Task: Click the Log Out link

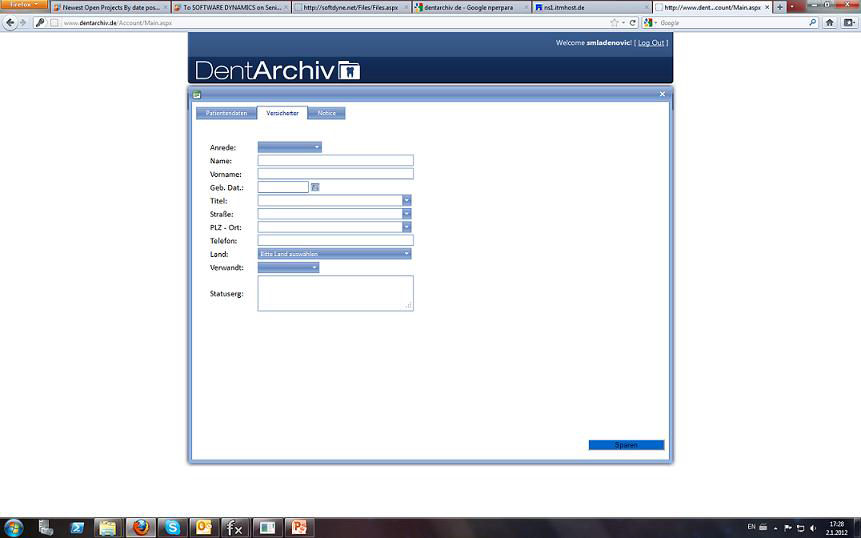Action: (651, 43)
